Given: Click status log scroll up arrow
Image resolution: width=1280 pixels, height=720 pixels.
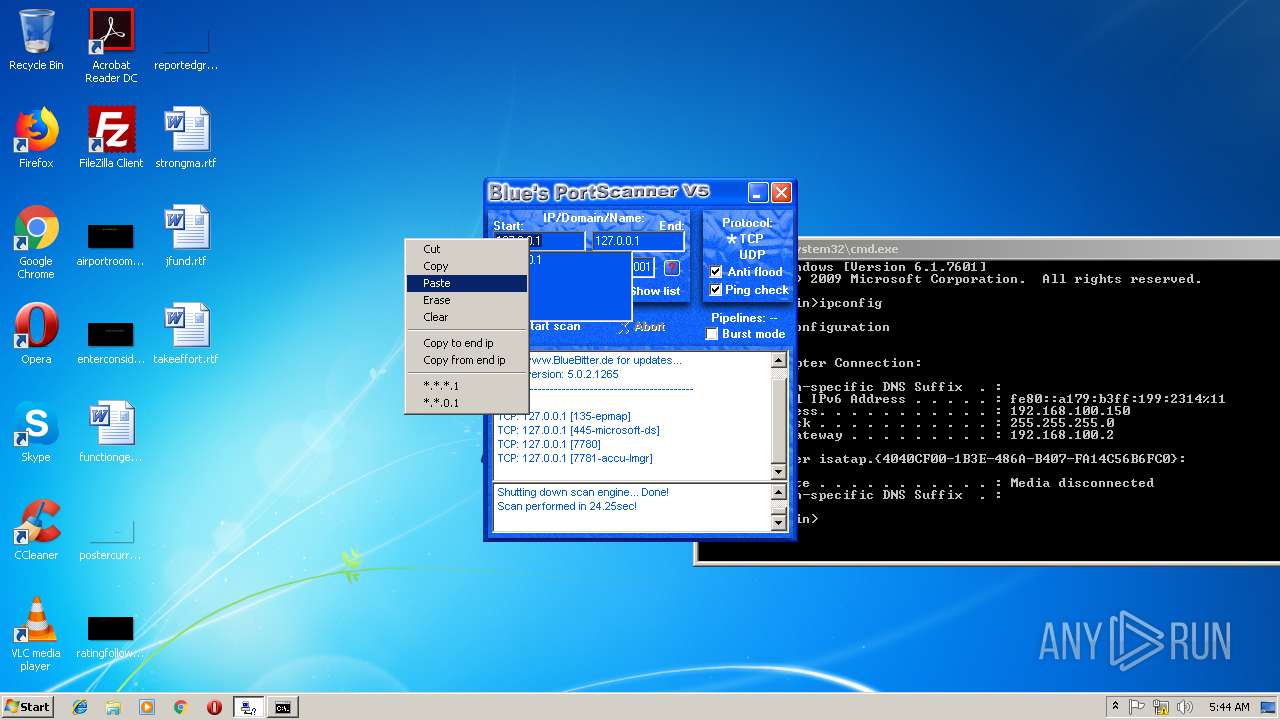Looking at the screenshot, I should 779,493.
